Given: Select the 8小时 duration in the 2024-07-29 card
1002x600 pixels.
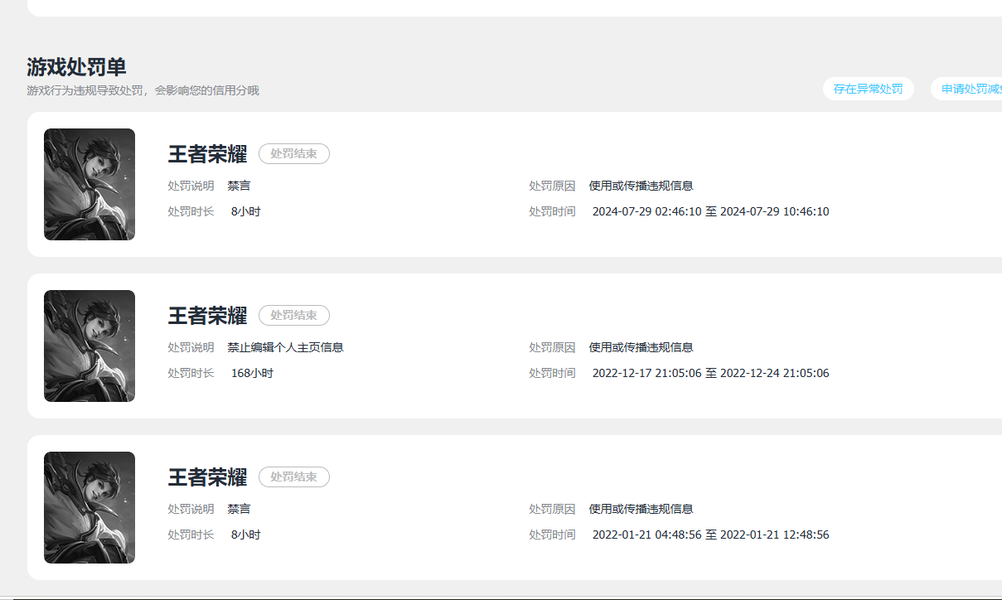Looking at the screenshot, I should 246,212.
